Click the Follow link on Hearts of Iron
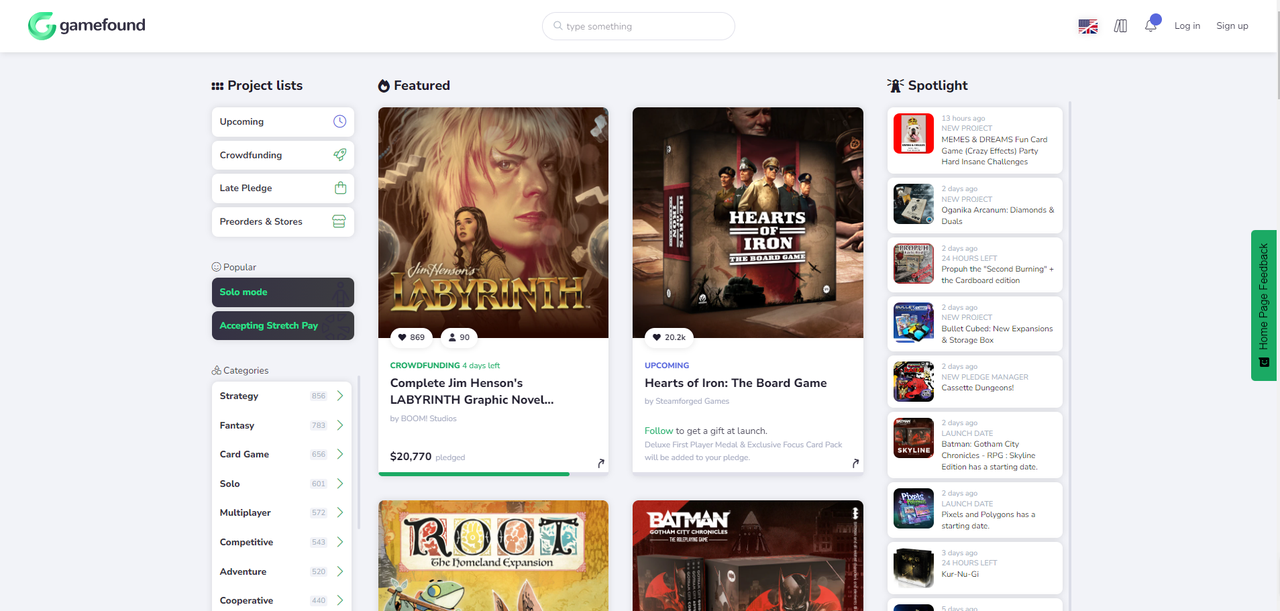 (x=659, y=431)
